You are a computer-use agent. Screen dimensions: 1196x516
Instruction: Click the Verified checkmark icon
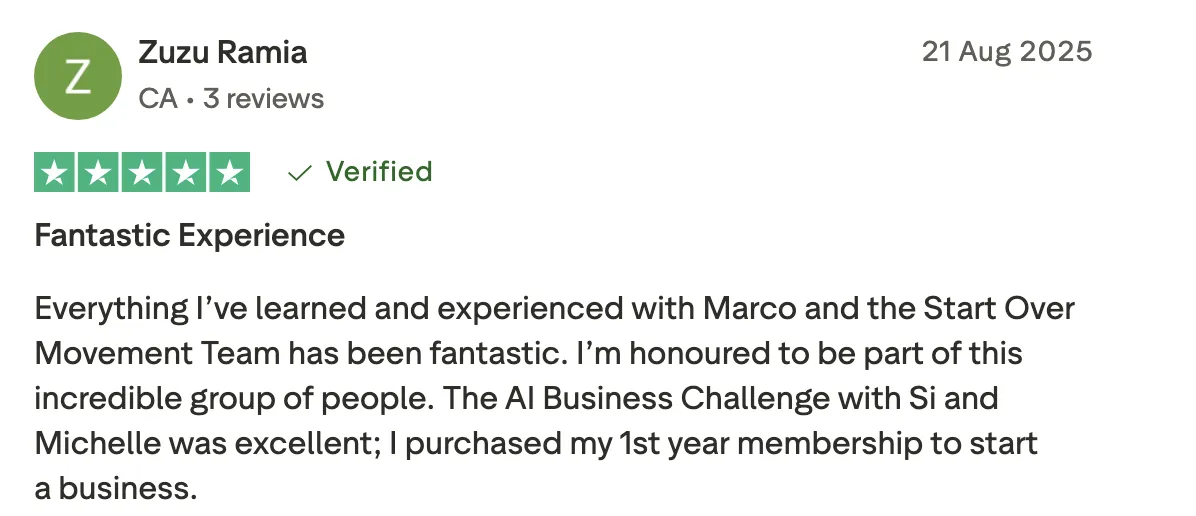pyautogui.click(x=300, y=174)
